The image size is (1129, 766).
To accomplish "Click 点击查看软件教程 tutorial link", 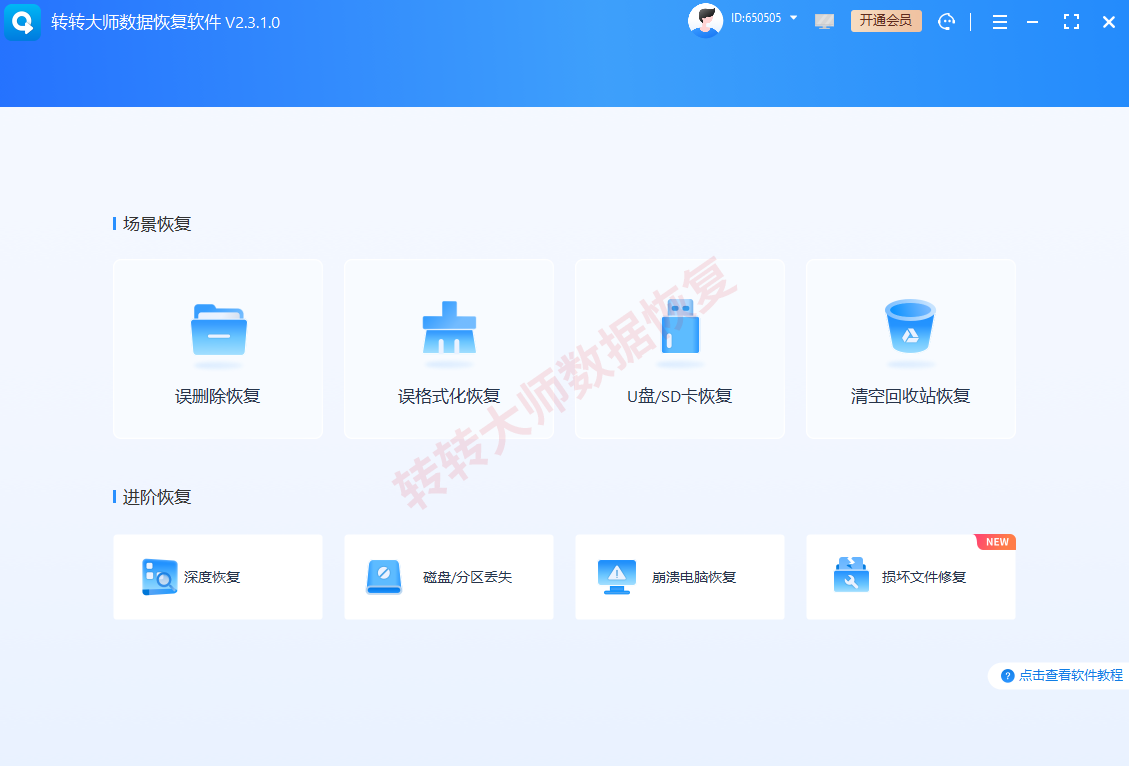I will click(1071, 675).
